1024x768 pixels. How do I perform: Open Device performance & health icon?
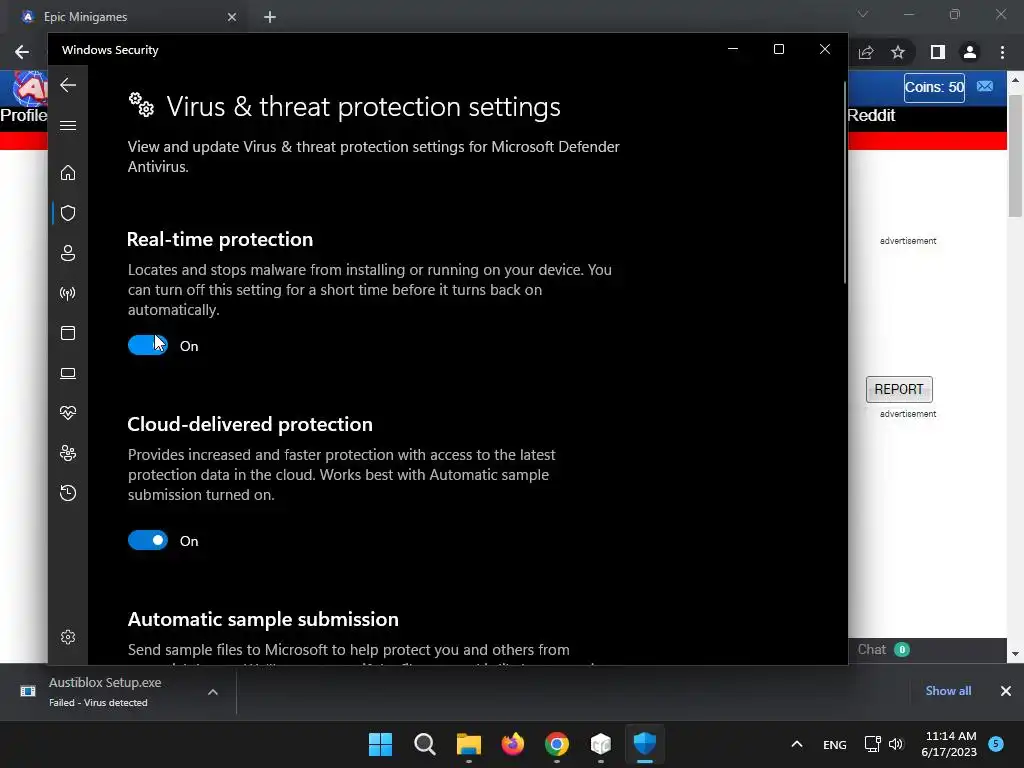pyautogui.click(x=68, y=413)
